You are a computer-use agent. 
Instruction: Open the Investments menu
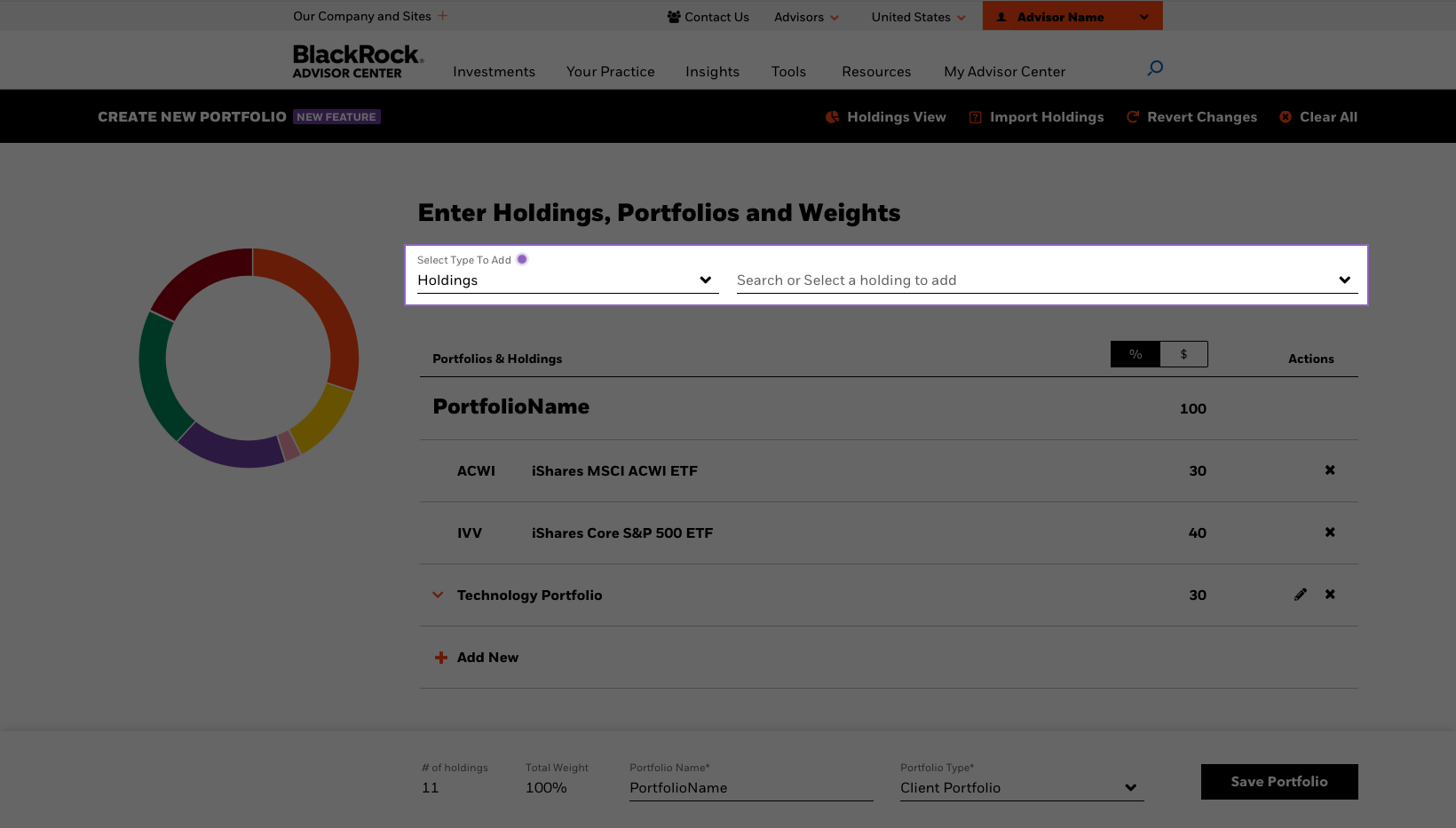coord(494,72)
